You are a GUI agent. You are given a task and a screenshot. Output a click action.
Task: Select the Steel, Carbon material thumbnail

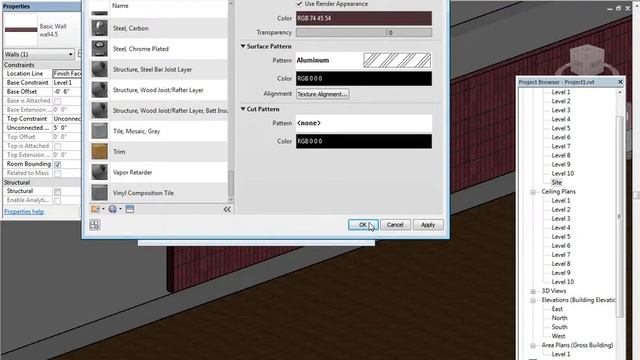(99, 28)
